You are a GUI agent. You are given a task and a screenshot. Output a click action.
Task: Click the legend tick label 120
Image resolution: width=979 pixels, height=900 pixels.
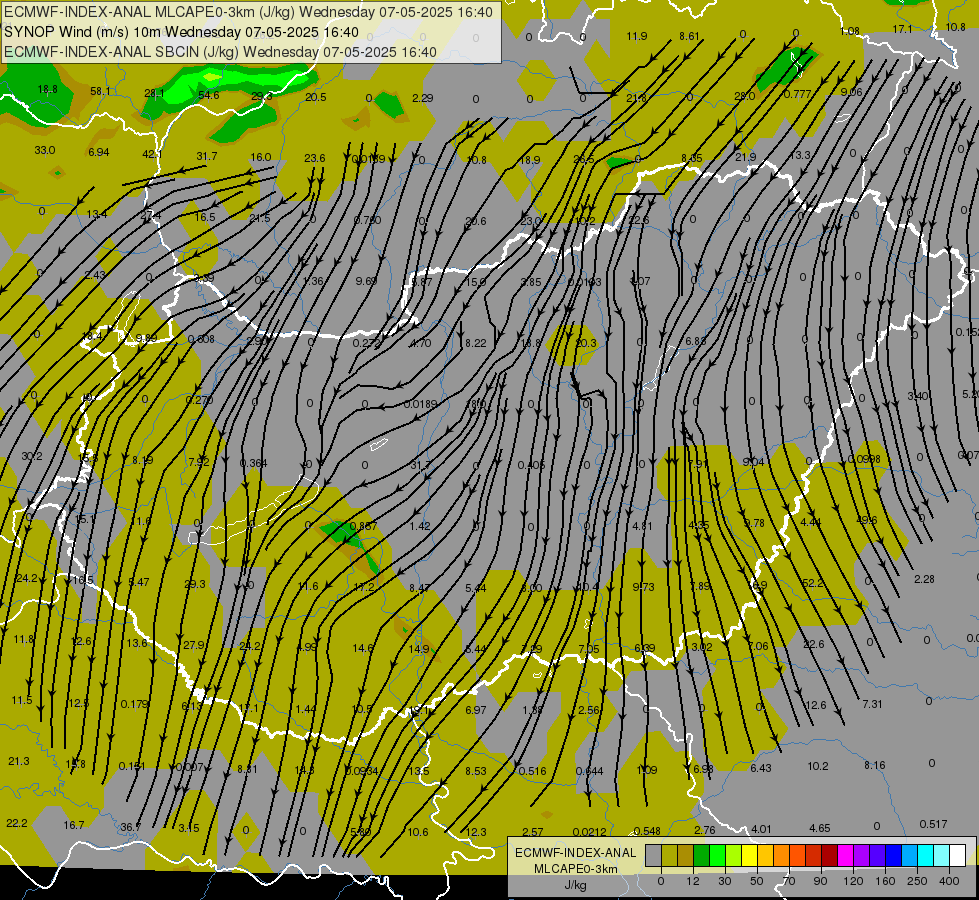(x=853, y=881)
